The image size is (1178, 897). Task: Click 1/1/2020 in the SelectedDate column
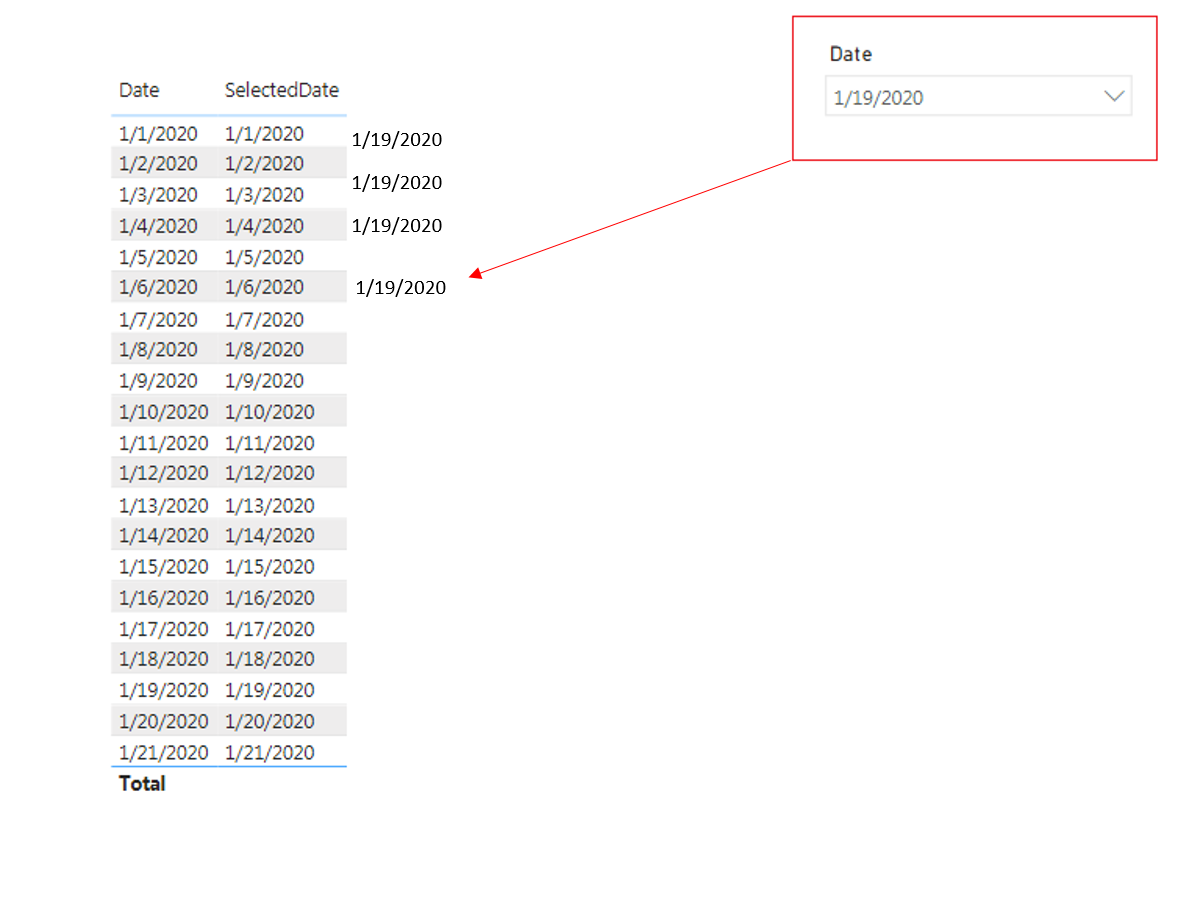click(x=264, y=134)
